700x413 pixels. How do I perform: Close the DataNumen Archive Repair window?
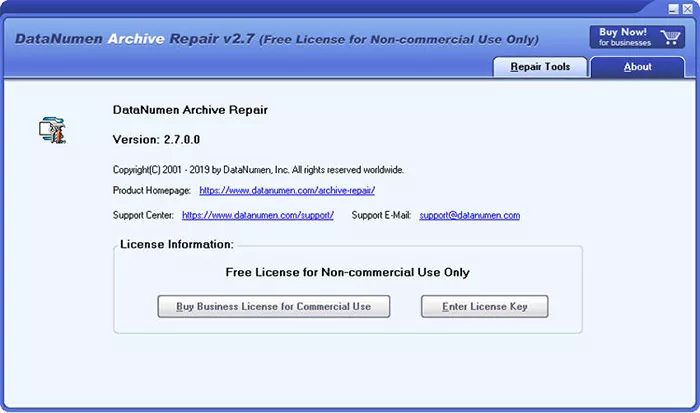click(x=688, y=9)
